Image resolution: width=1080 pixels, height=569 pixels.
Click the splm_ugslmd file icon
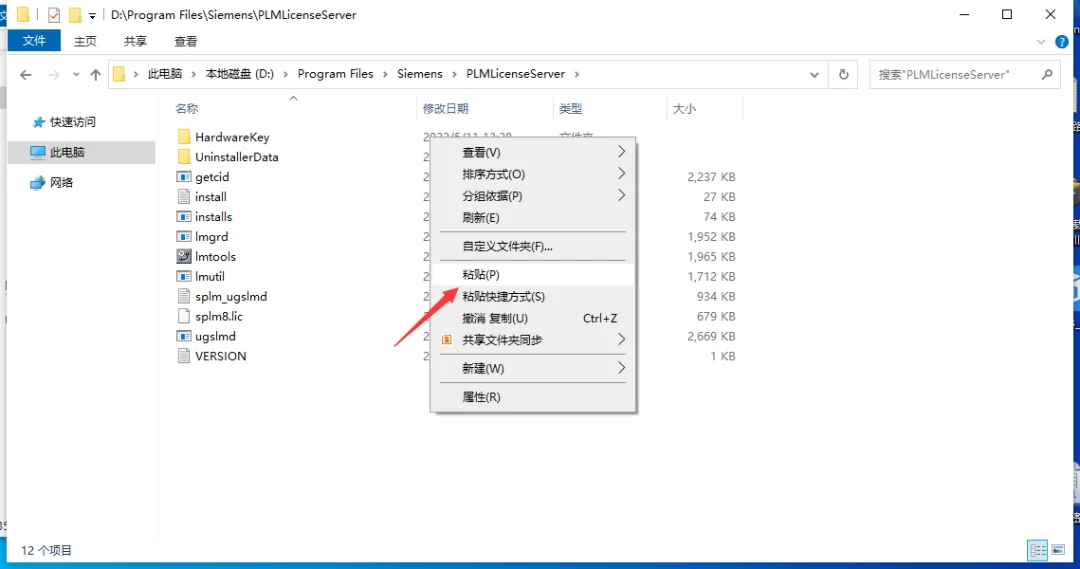(183, 296)
